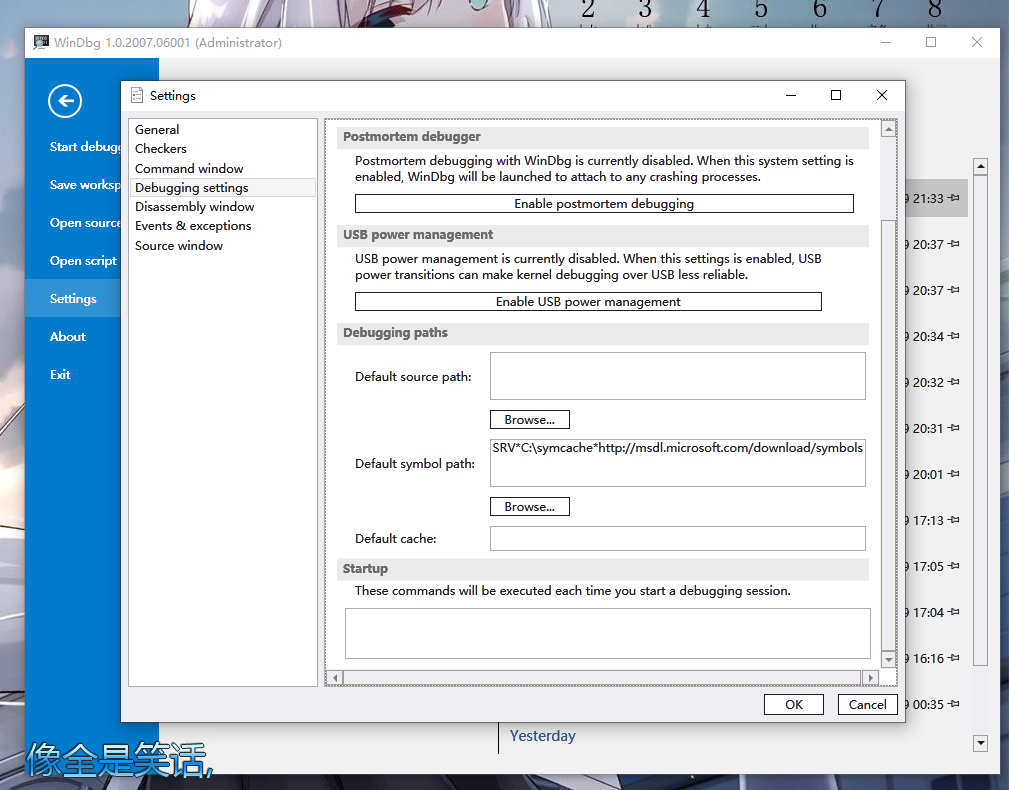The image size is (1009, 790).
Task: Focus the Default cache input field
Action: [x=678, y=538]
